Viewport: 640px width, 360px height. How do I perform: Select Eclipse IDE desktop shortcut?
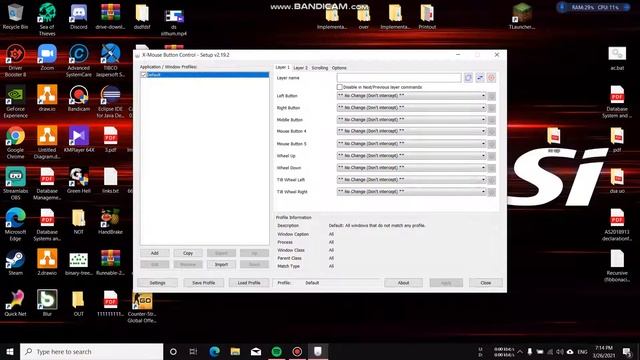[110, 102]
